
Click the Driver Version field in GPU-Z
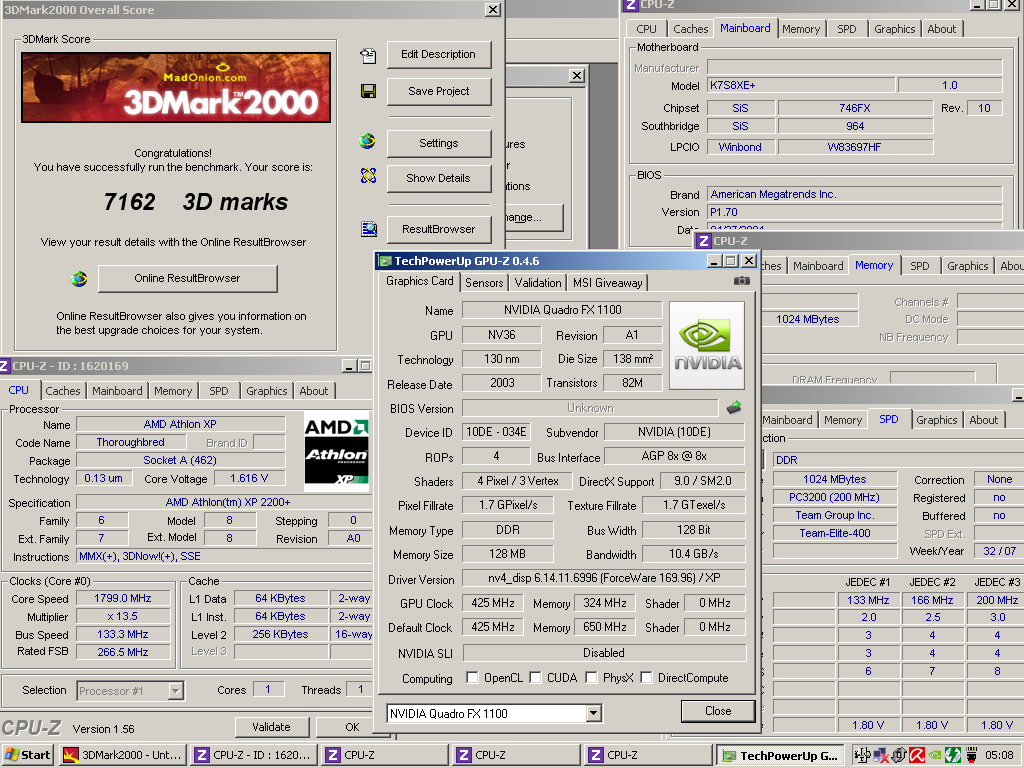603,578
